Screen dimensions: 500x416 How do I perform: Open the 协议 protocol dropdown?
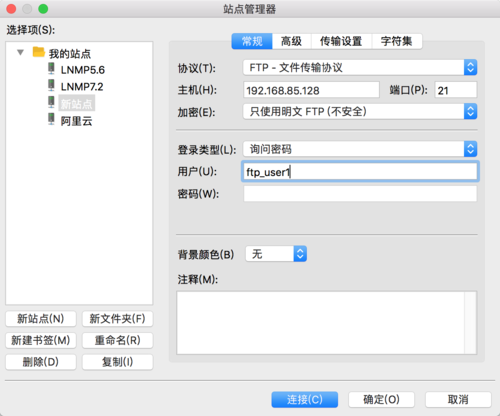360,68
